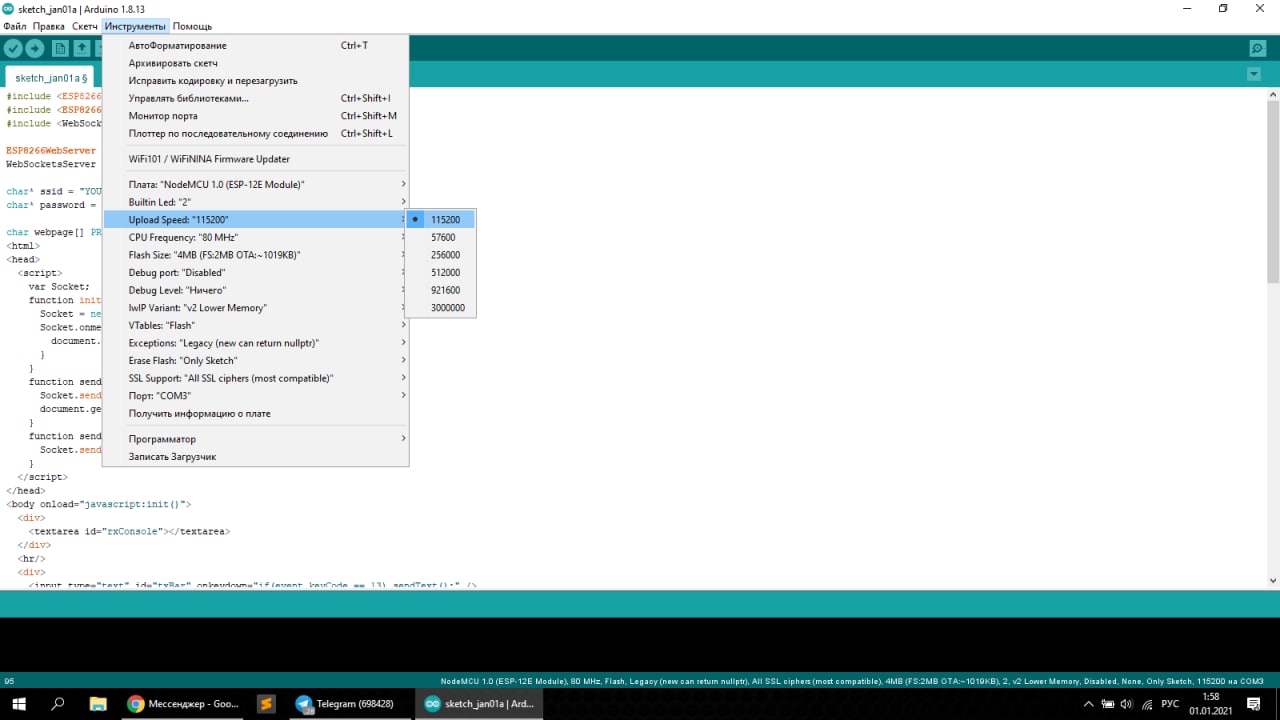Open WiFi101 / WiFiNINA Firmware Updater
The image size is (1280, 720).
[x=256, y=159]
